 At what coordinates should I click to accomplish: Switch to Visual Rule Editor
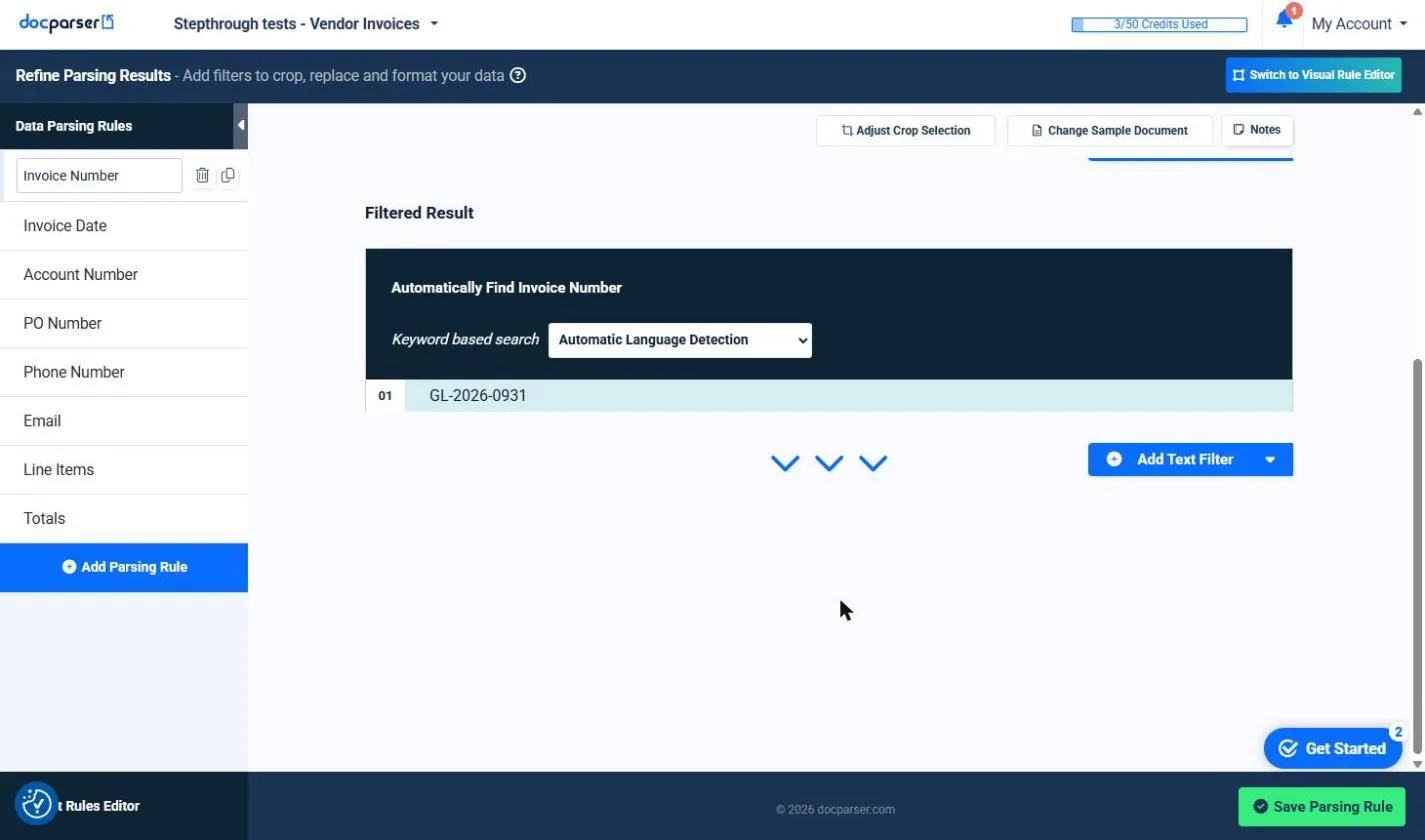pos(1314,75)
